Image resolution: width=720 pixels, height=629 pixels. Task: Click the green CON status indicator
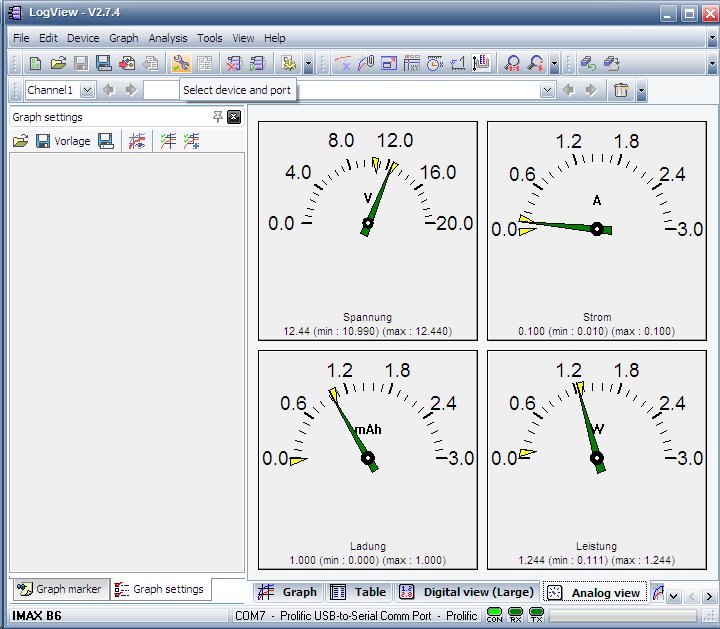coord(494,614)
